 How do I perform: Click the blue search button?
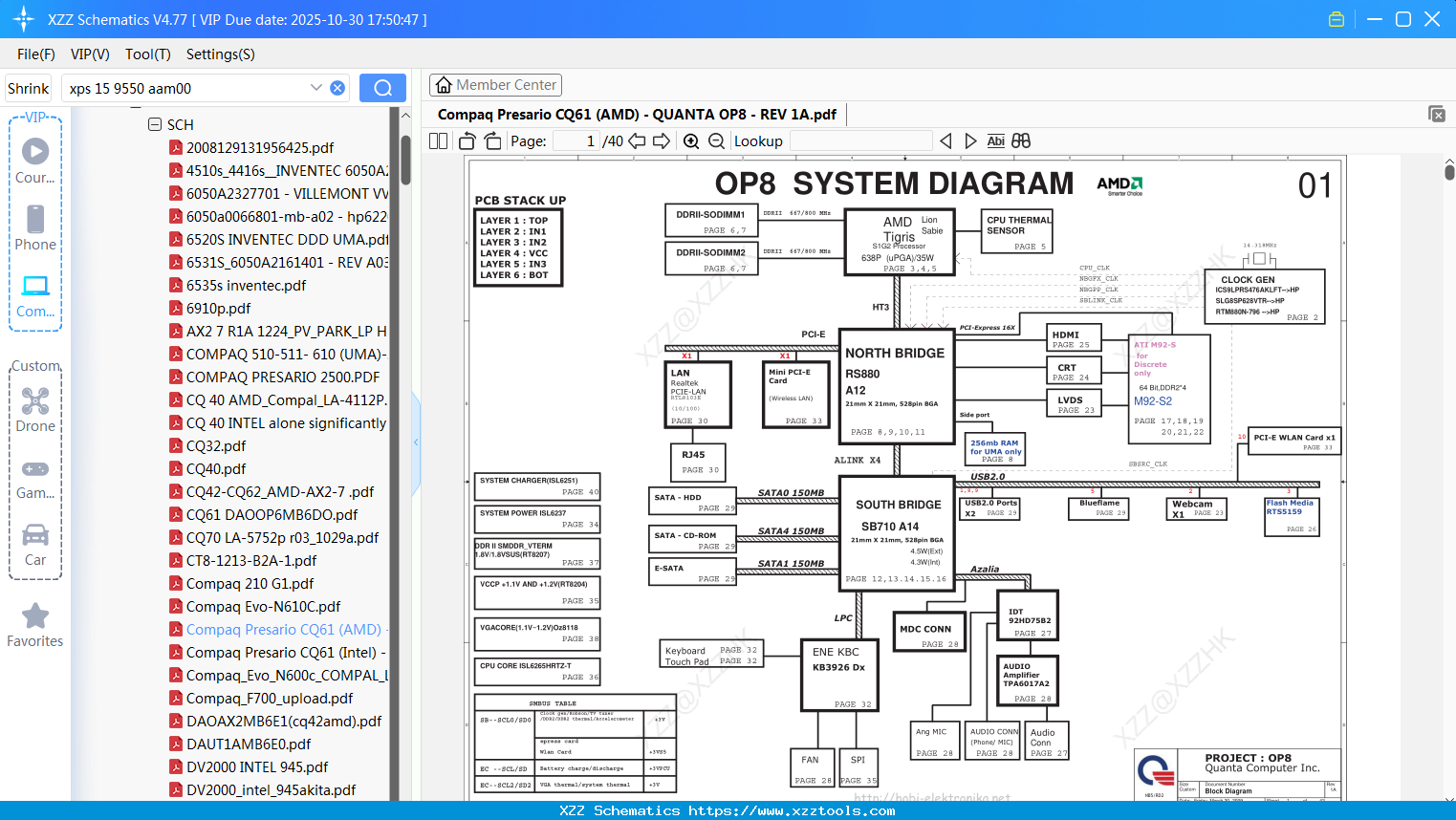pos(382,88)
